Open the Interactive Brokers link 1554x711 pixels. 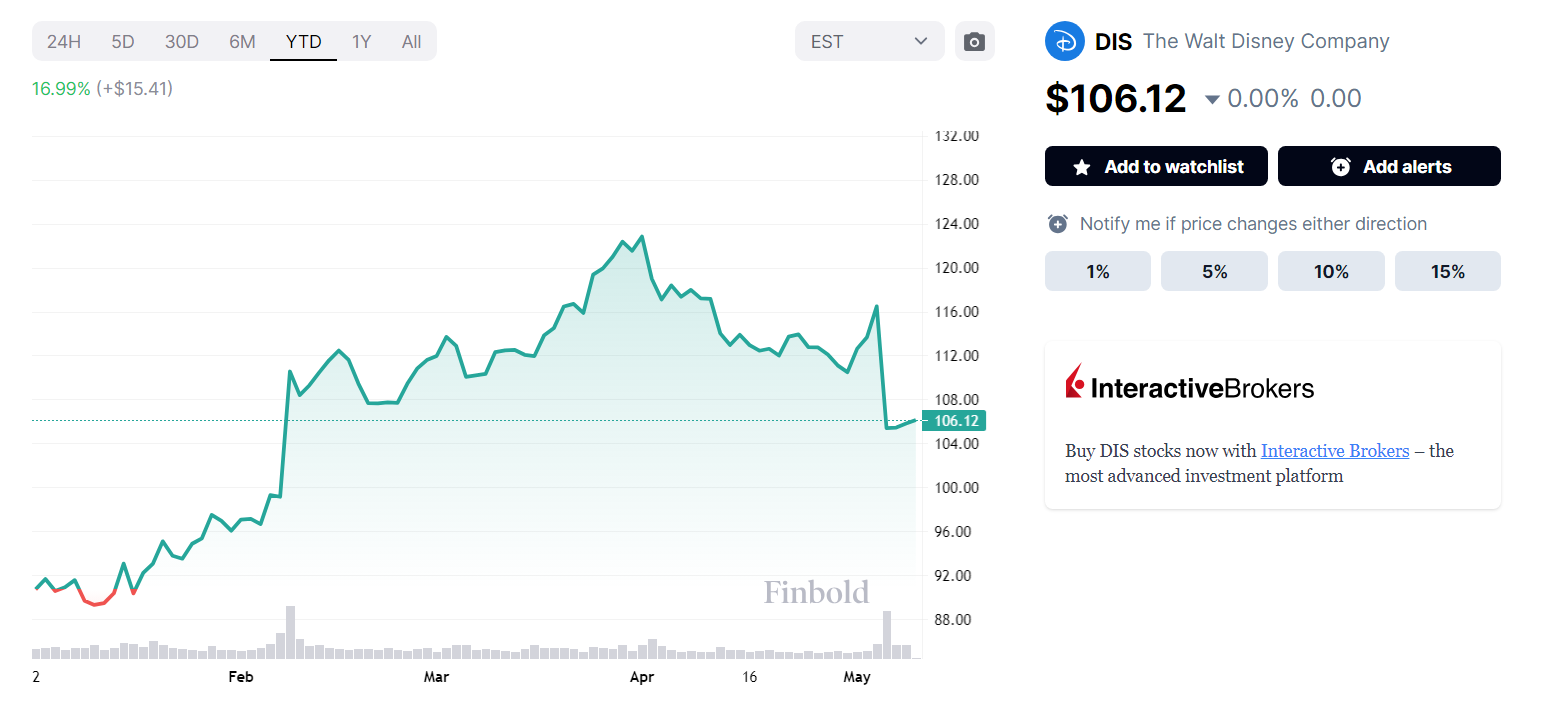pos(1334,451)
